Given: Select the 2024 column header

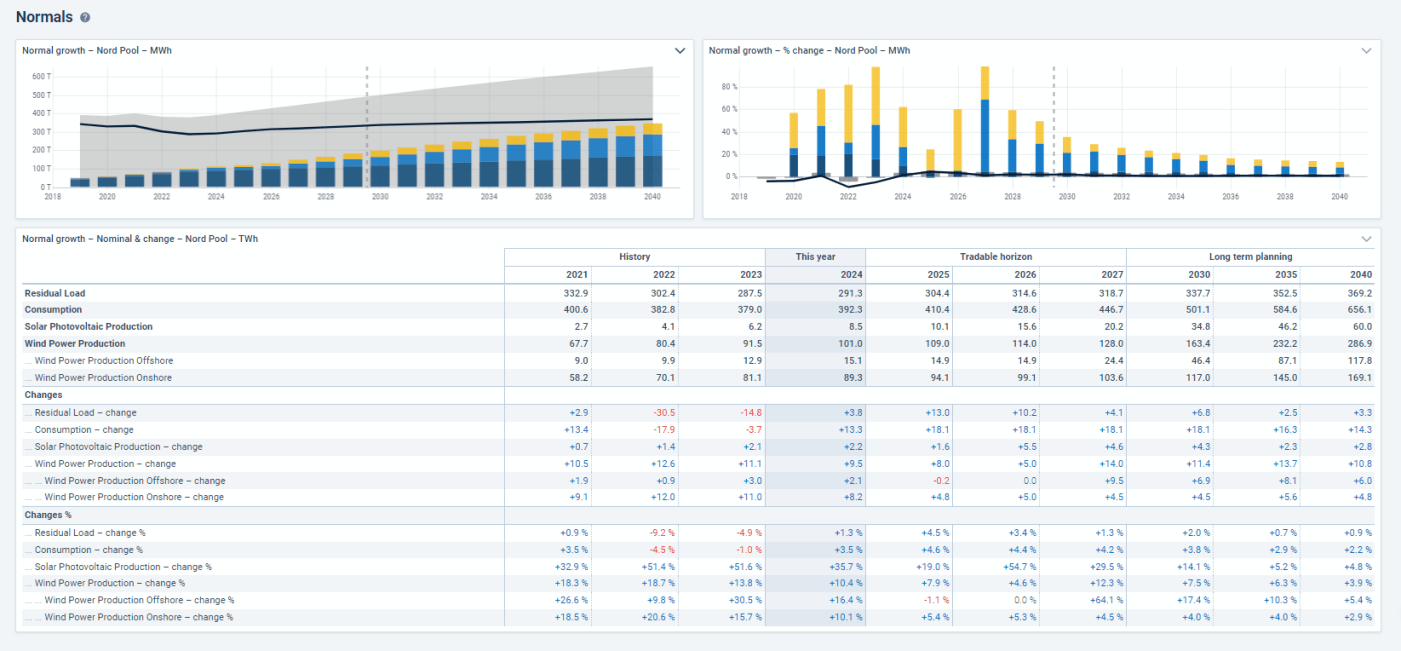Looking at the screenshot, I should (851, 274).
